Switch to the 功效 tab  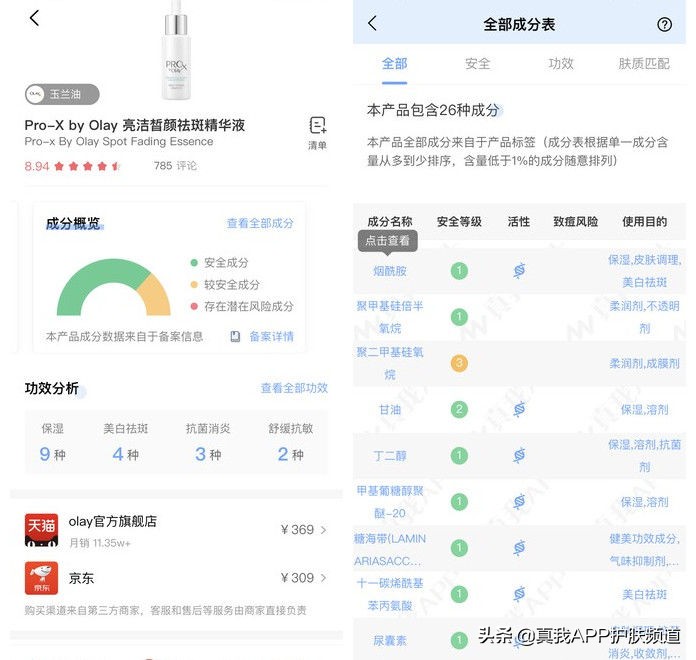(561, 64)
